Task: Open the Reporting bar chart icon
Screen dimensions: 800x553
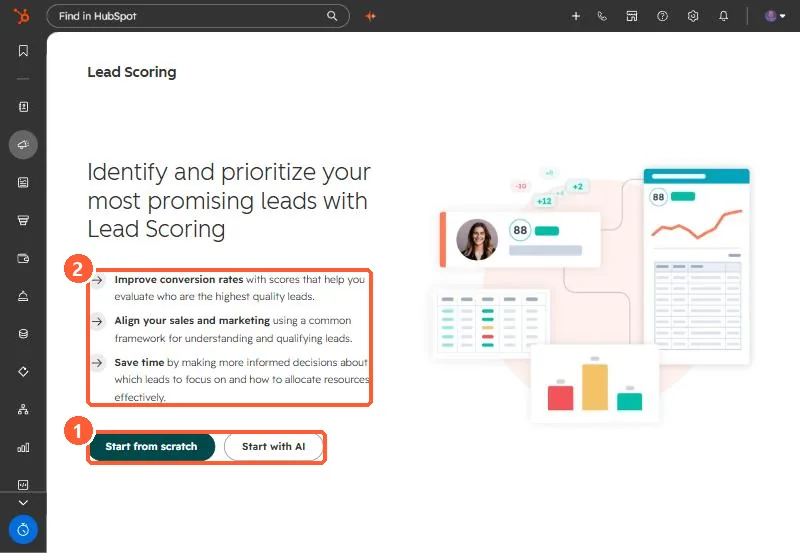Action: click(23, 447)
